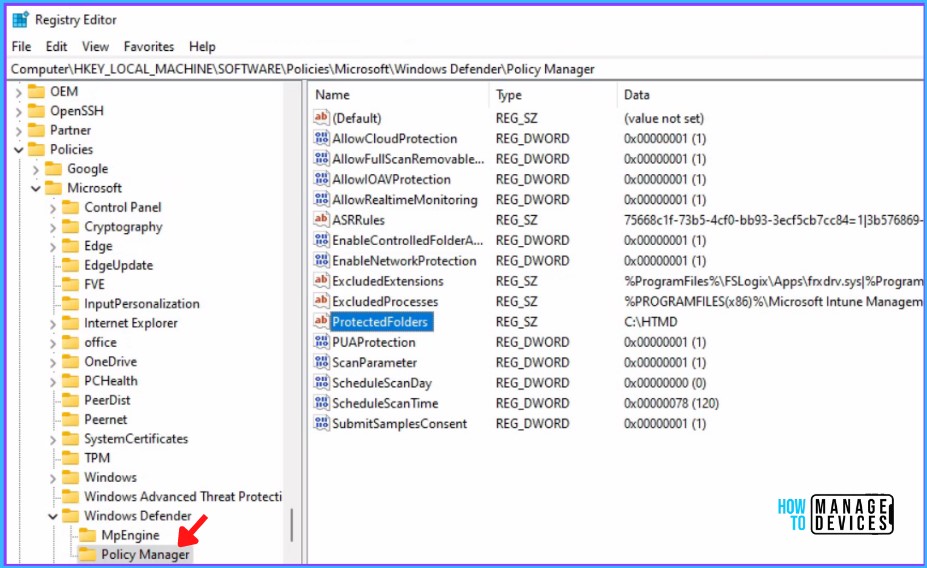This screenshot has width=927, height=568.
Task: Expand the Internet Explorer key
Action: [53, 324]
